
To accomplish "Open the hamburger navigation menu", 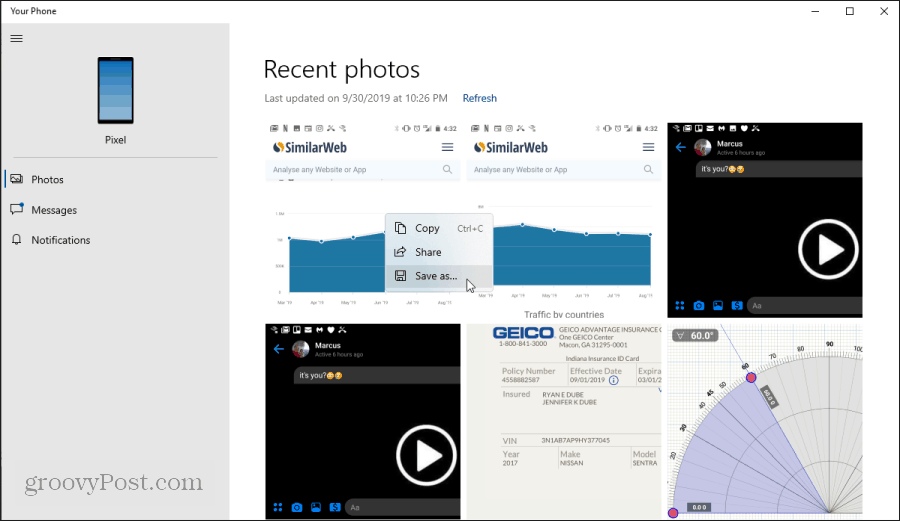I will (17, 38).
